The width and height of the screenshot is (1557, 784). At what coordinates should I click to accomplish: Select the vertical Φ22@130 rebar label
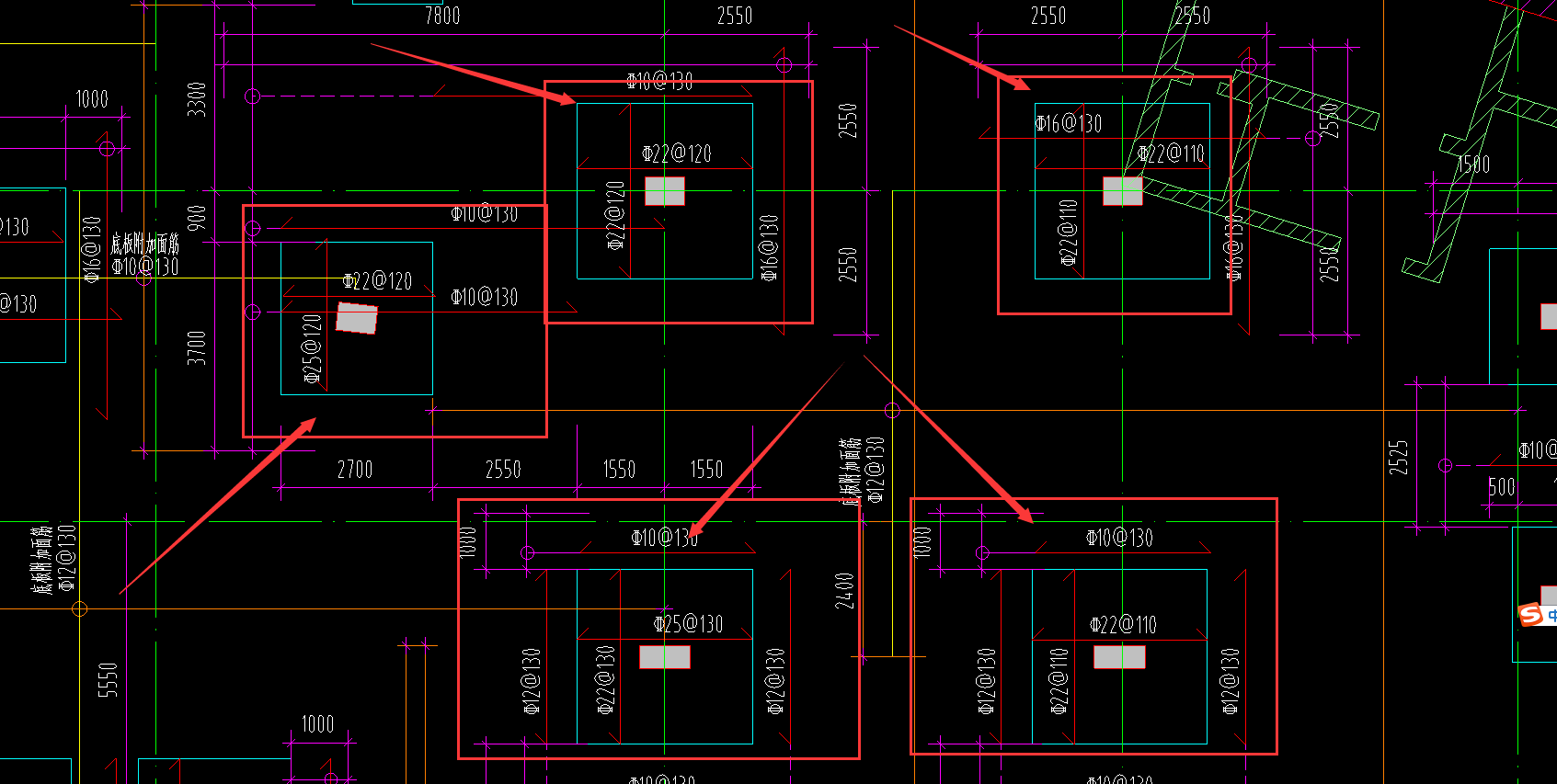click(x=605, y=680)
